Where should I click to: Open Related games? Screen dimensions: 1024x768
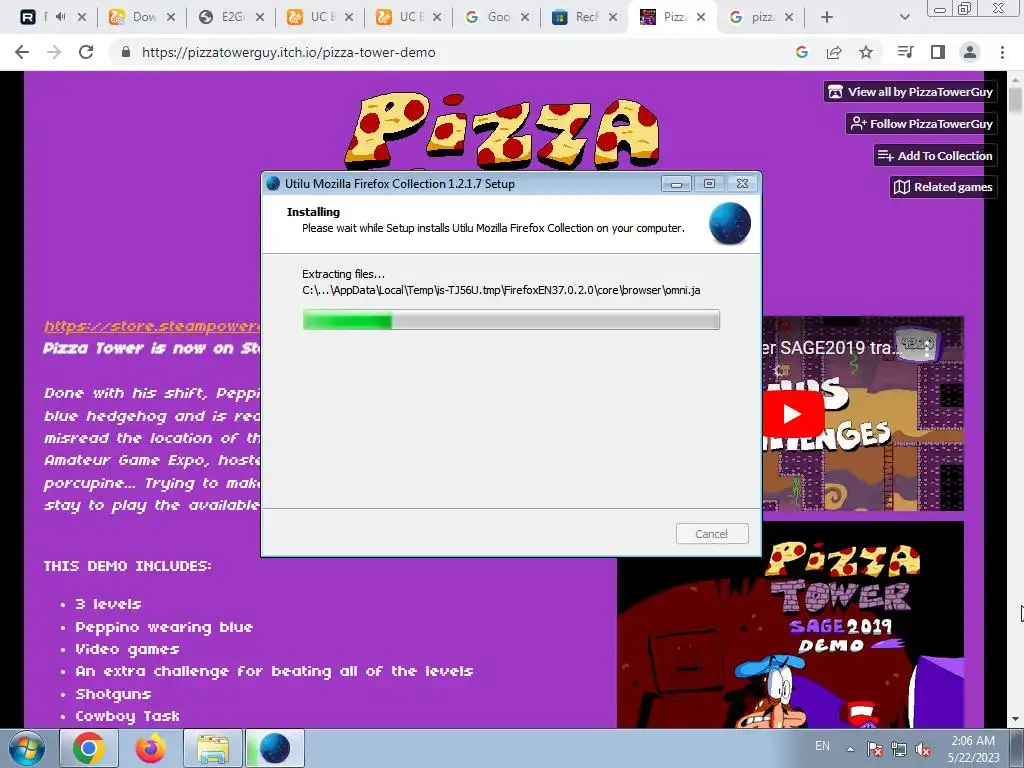(x=943, y=187)
